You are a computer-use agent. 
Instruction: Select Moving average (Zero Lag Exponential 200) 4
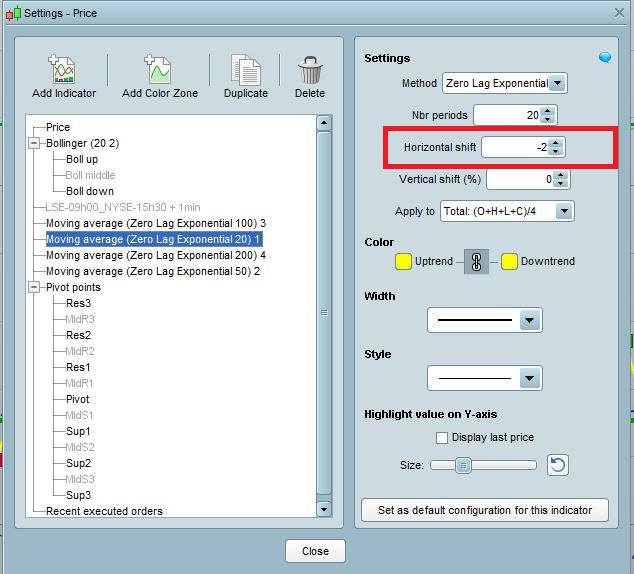[x=156, y=255]
